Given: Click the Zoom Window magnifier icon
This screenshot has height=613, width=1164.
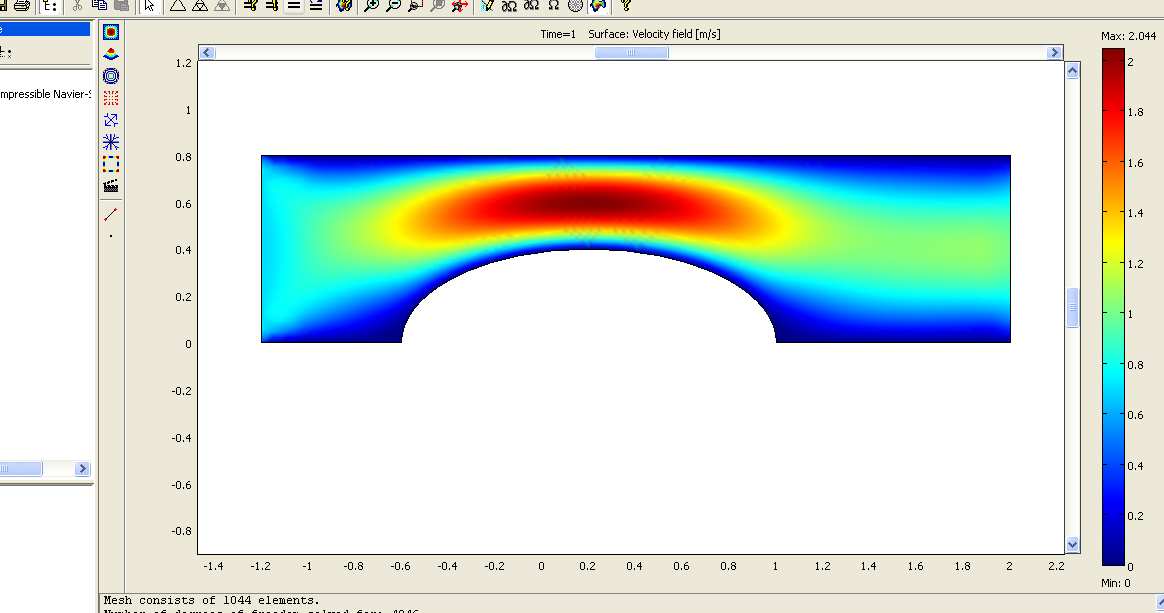Looking at the screenshot, I should tap(416, 6).
